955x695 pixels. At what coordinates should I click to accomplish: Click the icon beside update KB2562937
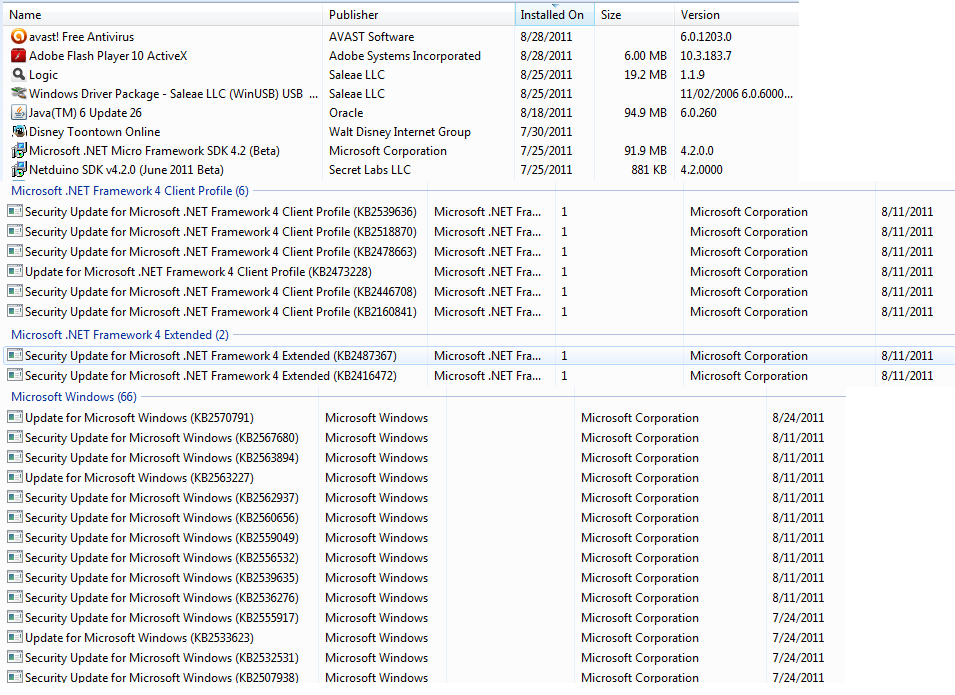click(x=15, y=498)
